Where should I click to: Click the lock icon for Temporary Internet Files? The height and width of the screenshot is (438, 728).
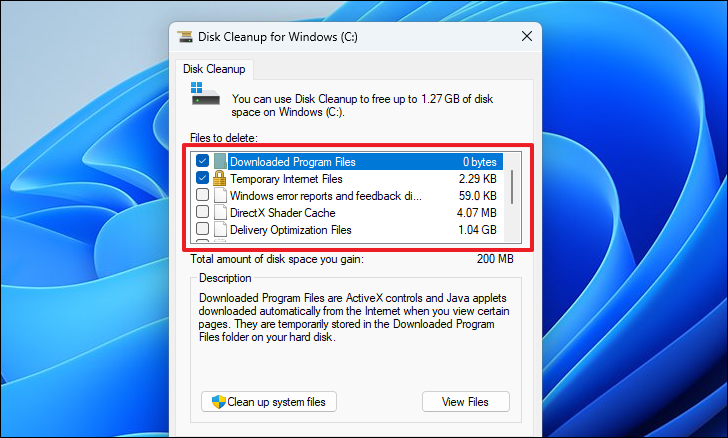220,178
